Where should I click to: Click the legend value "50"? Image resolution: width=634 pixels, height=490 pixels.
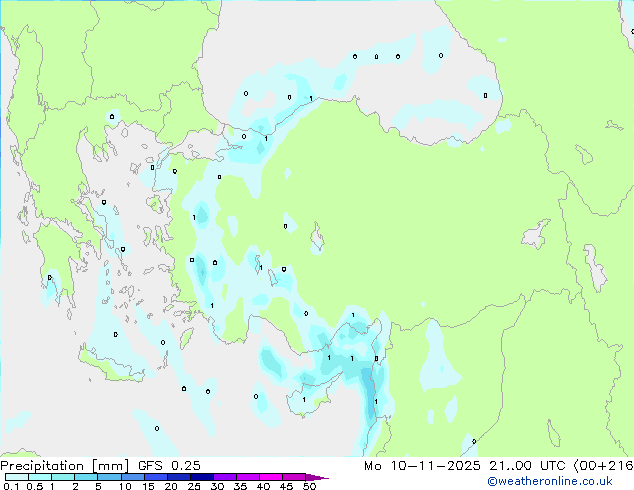(x=310, y=486)
